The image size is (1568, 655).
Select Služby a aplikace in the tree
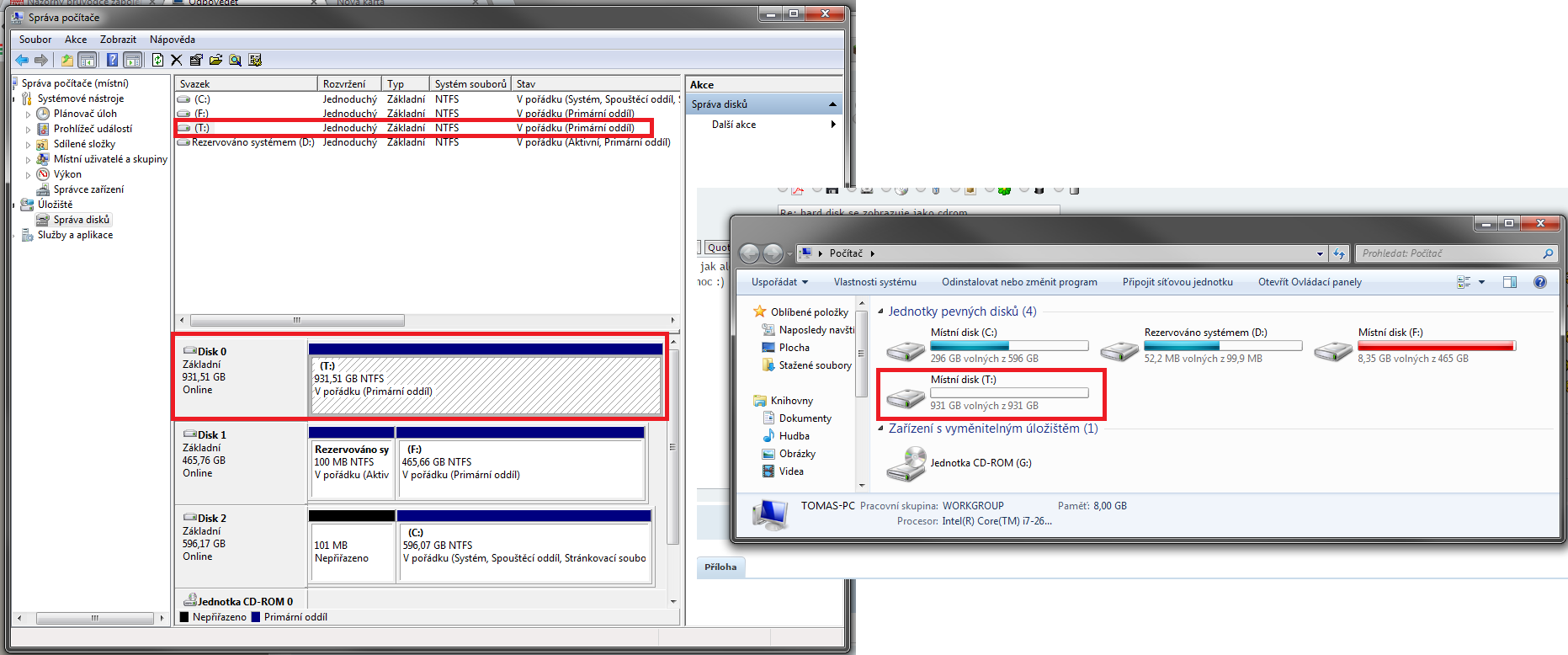75,235
